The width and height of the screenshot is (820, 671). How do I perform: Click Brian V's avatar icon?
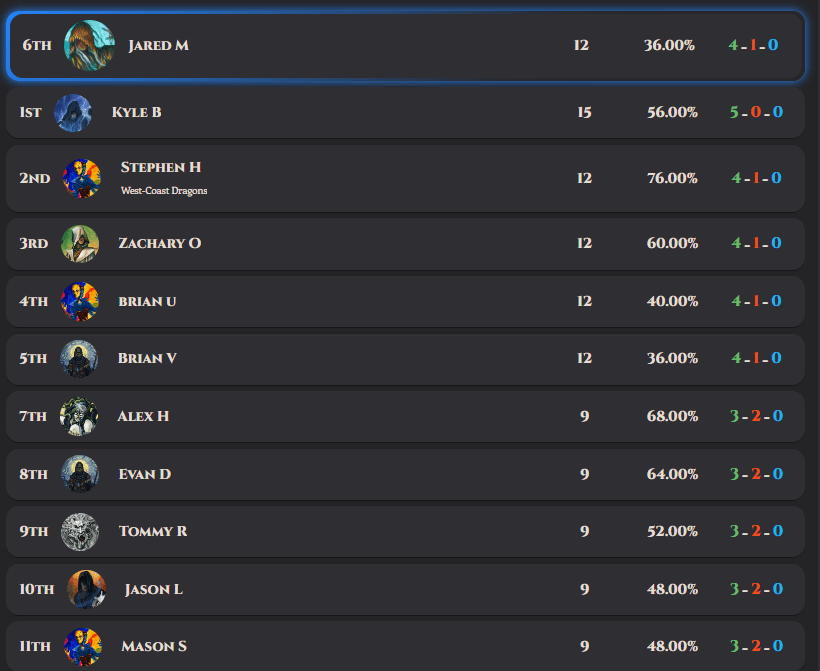coord(79,358)
